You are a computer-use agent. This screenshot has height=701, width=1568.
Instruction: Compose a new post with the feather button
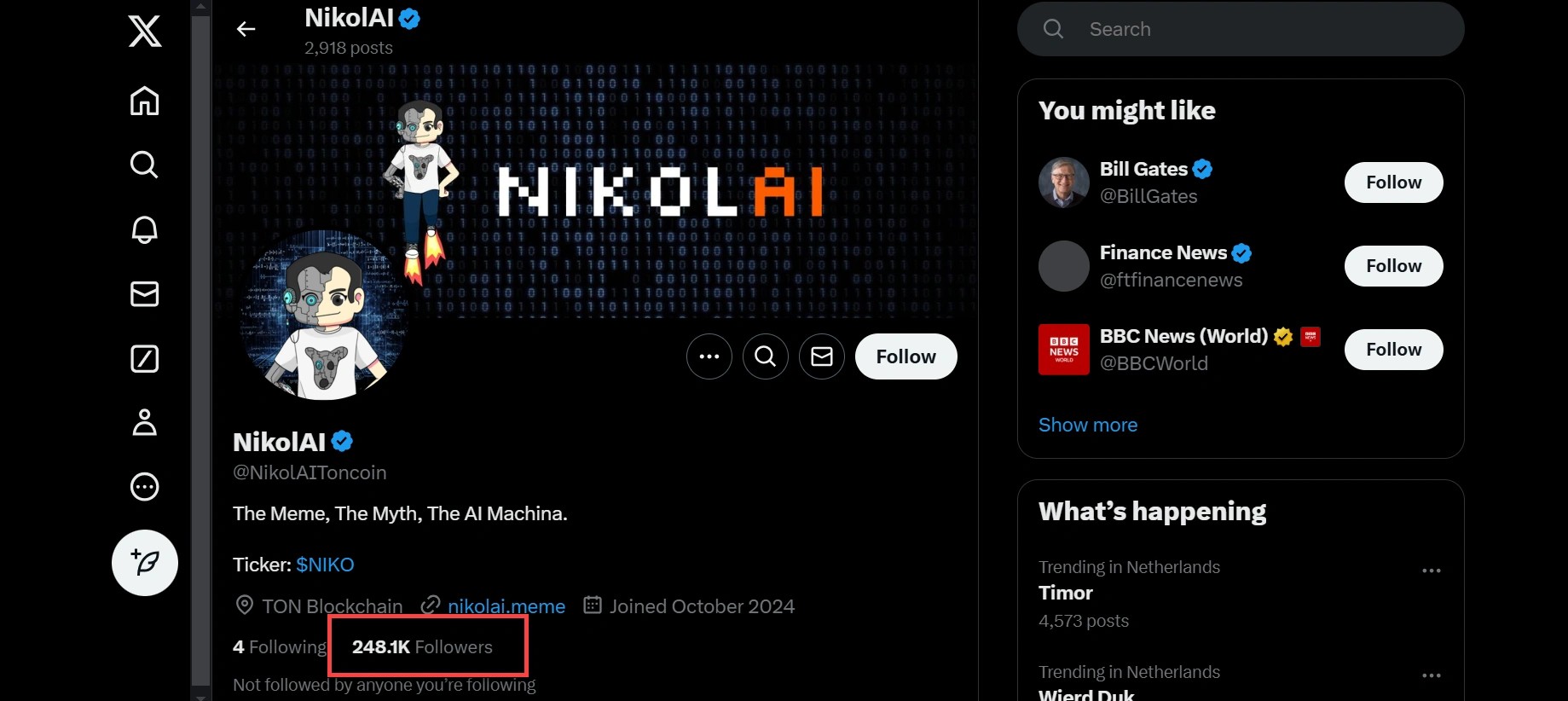tap(145, 563)
